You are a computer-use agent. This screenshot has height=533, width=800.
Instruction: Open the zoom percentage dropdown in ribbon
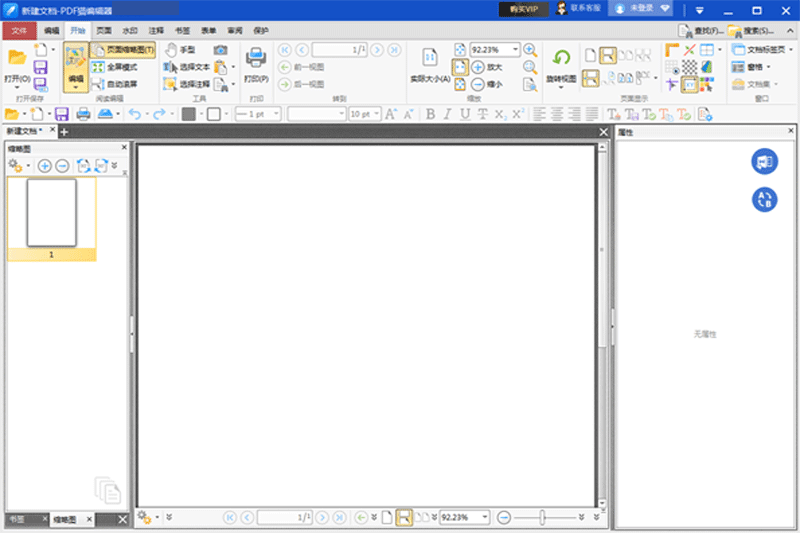516,49
